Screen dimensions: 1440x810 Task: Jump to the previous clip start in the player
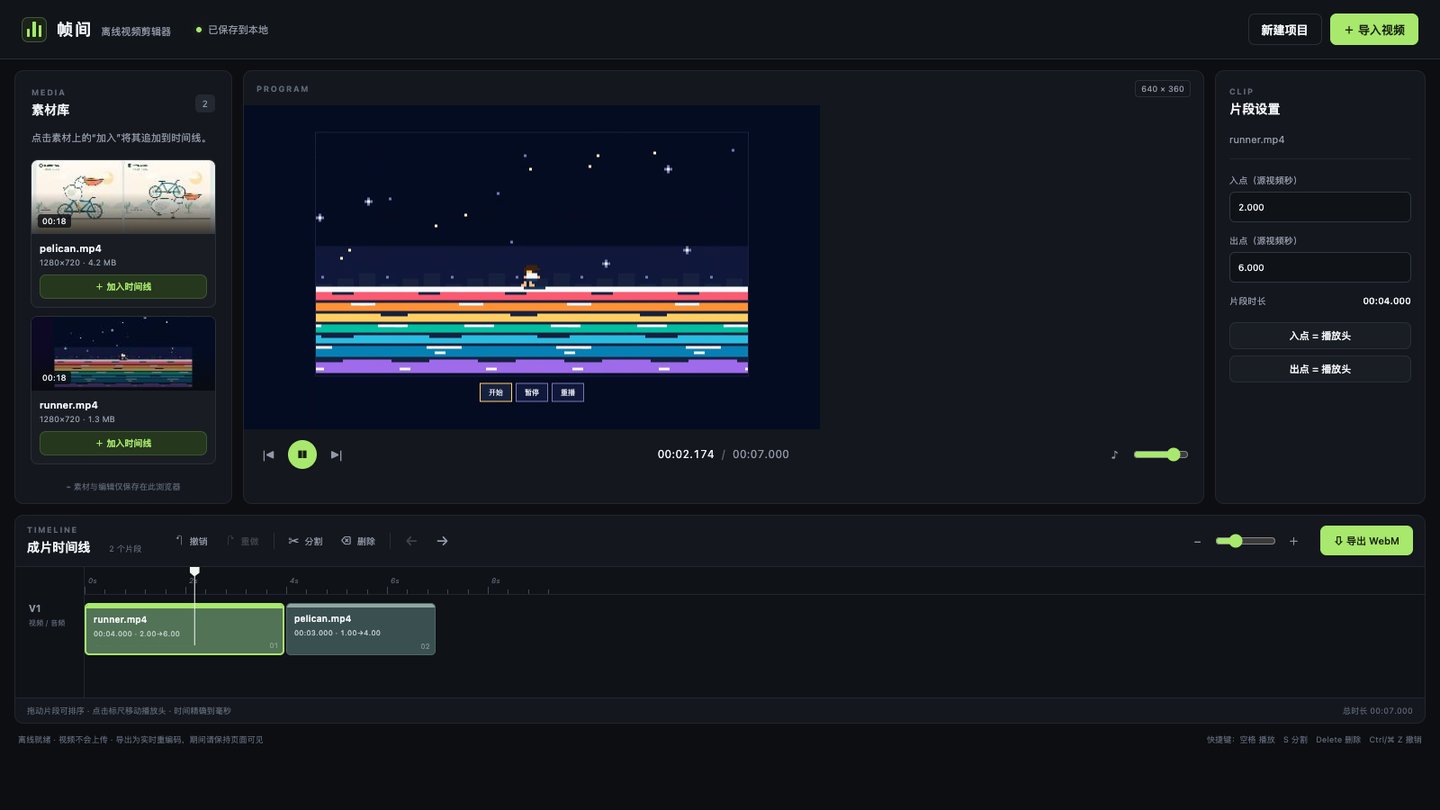[268, 455]
